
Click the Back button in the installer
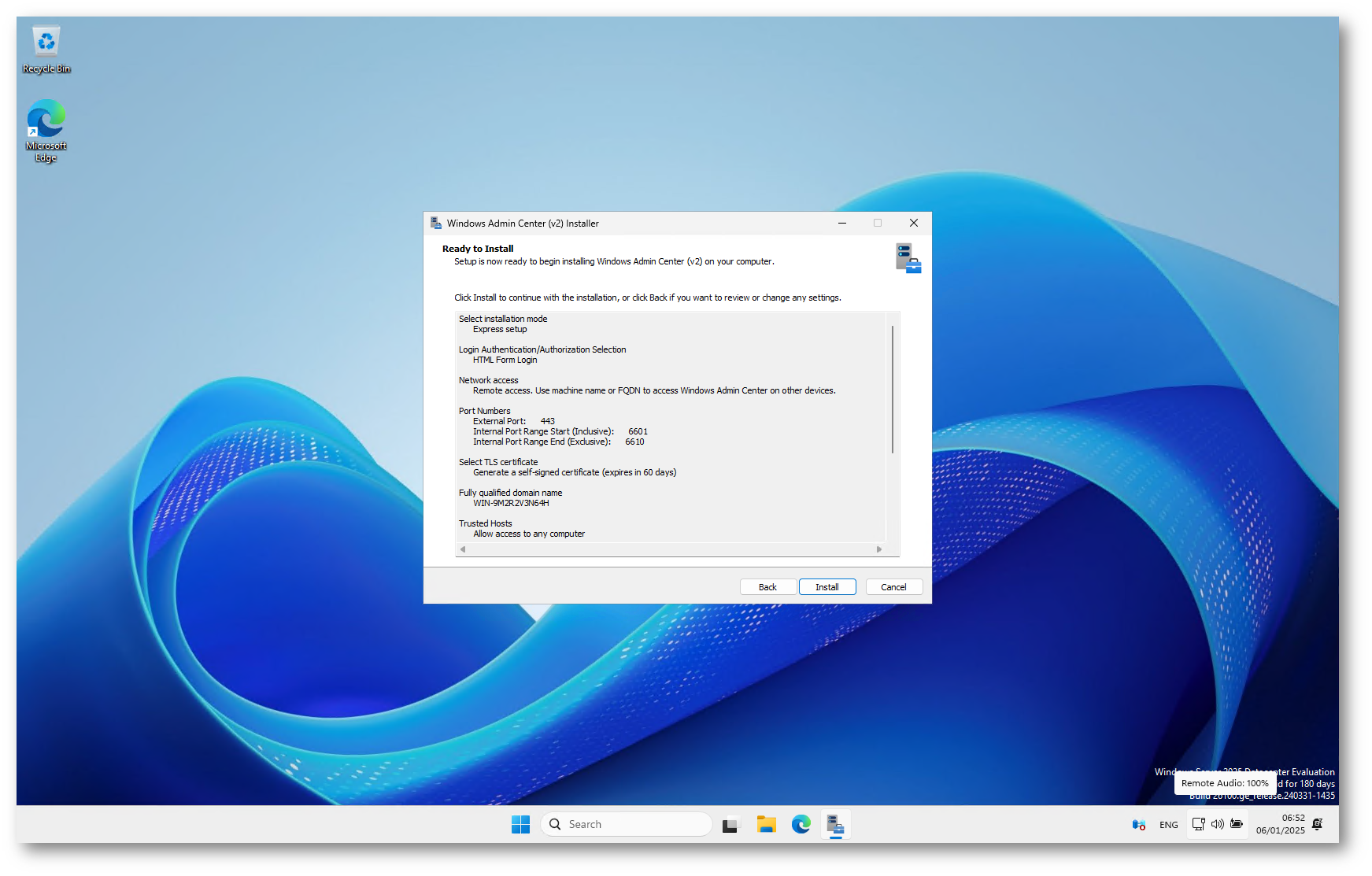click(767, 587)
